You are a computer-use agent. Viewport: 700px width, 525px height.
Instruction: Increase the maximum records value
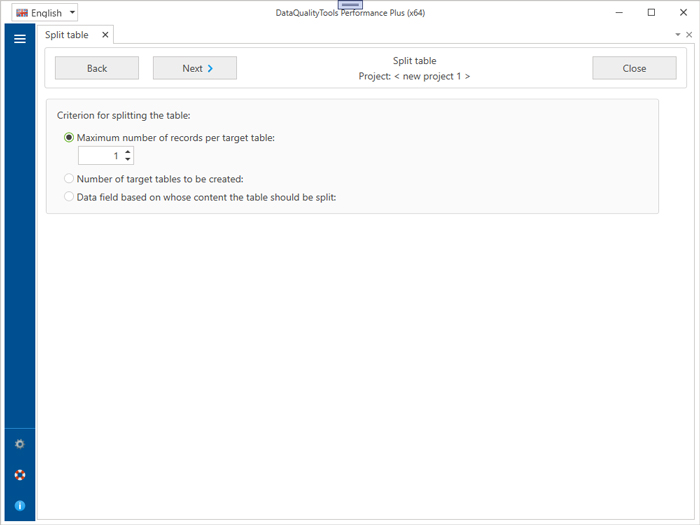click(x=128, y=152)
